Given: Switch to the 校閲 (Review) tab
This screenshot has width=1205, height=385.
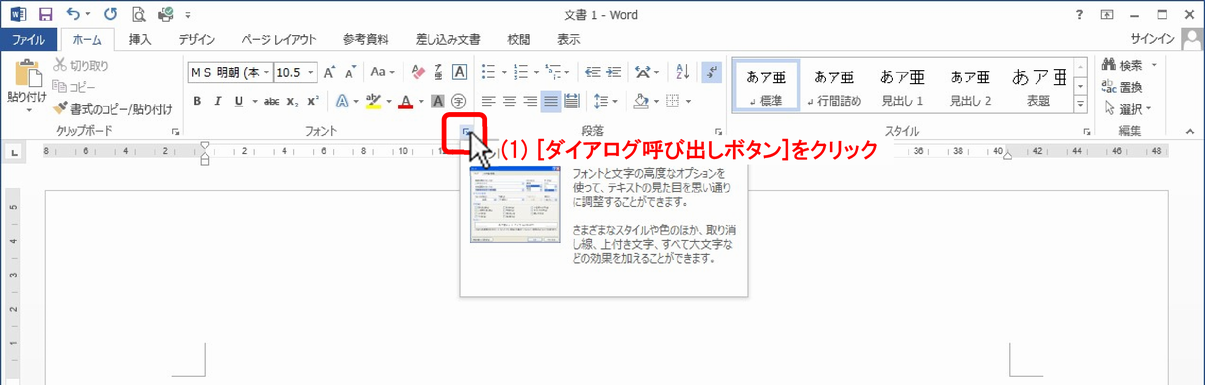Looking at the screenshot, I should (x=518, y=40).
